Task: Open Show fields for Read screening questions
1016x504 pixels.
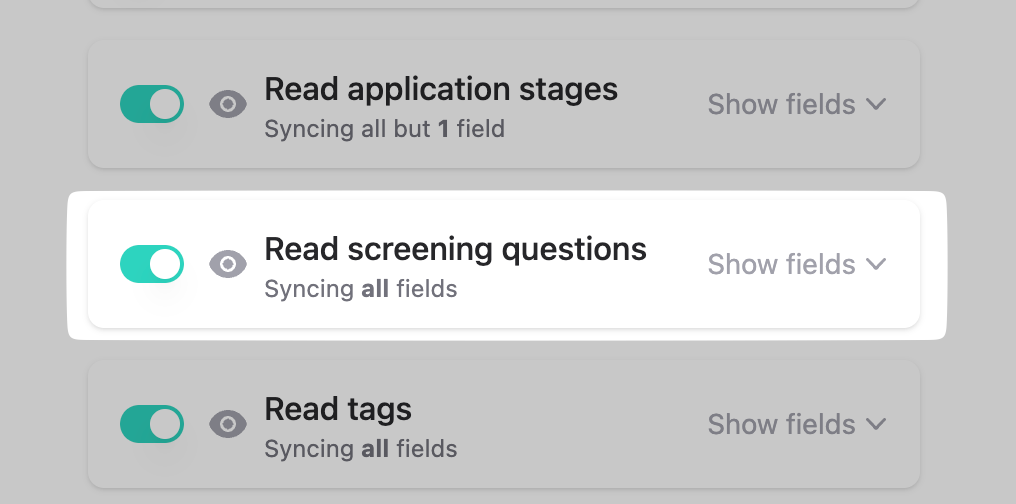Action: (x=796, y=264)
